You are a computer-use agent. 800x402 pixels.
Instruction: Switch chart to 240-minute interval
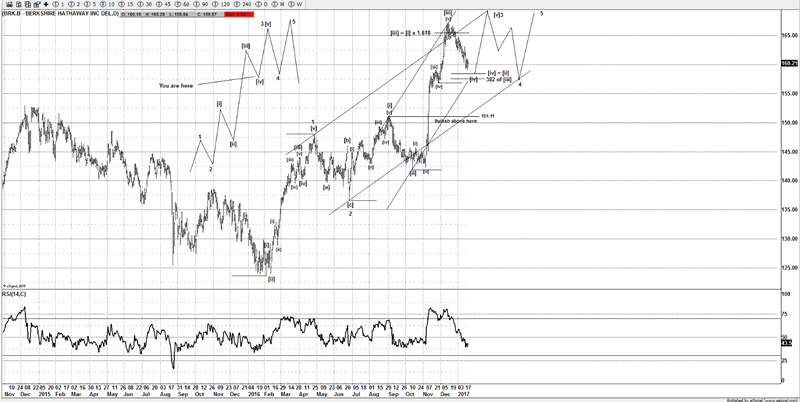(242, 4)
